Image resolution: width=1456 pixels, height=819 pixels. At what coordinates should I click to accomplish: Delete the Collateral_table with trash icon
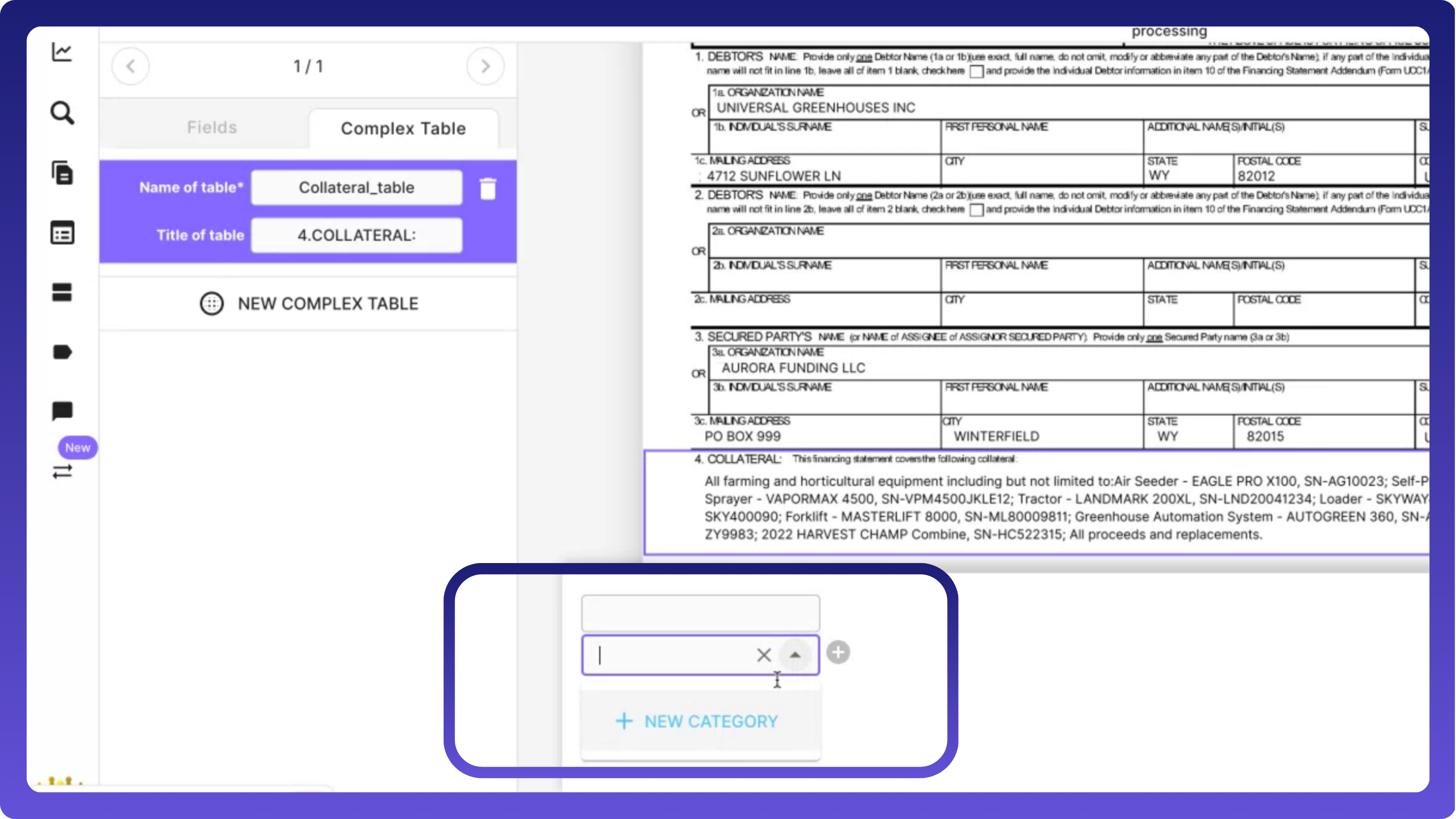coord(488,189)
